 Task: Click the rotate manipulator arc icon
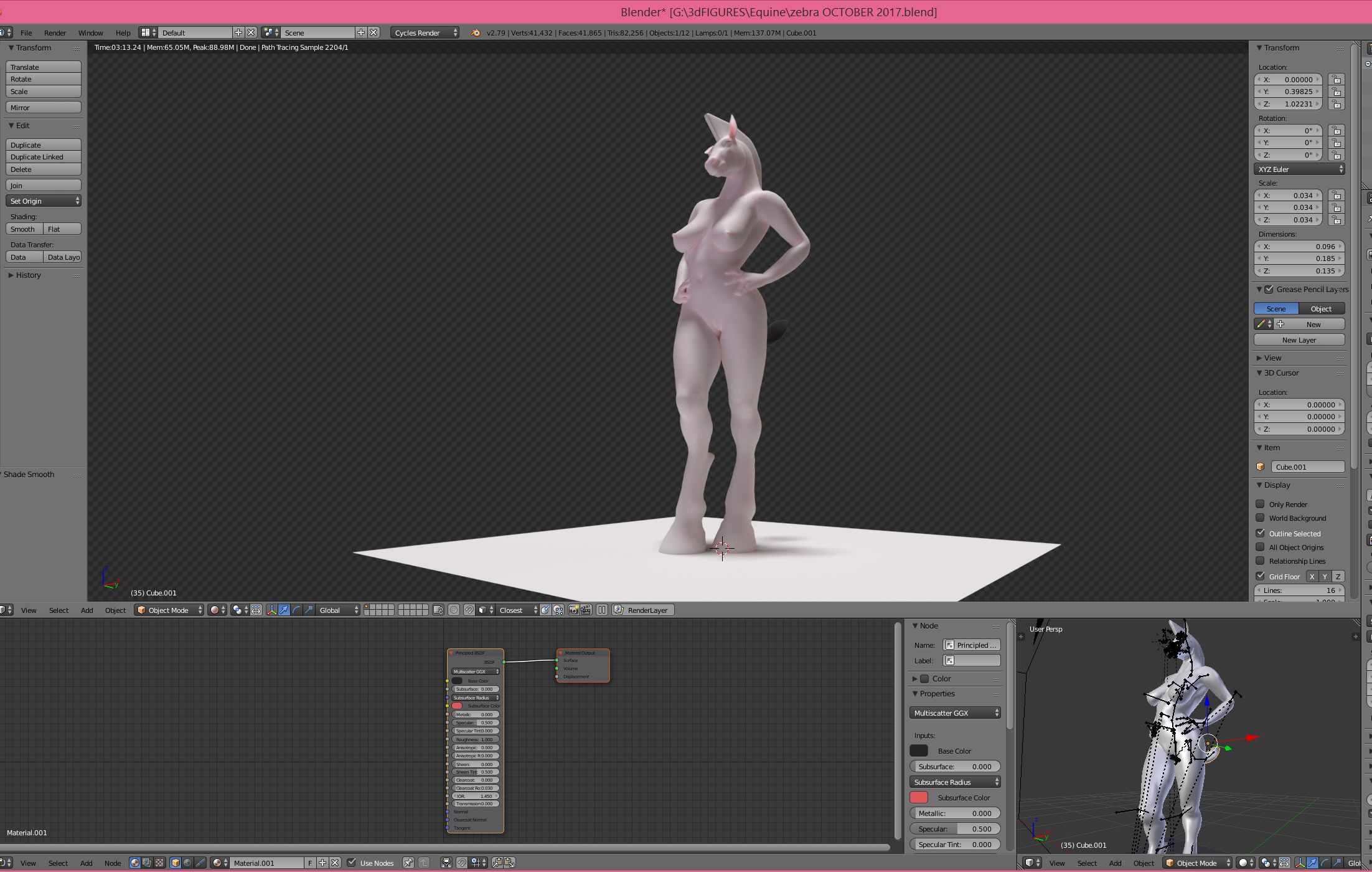[296, 610]
